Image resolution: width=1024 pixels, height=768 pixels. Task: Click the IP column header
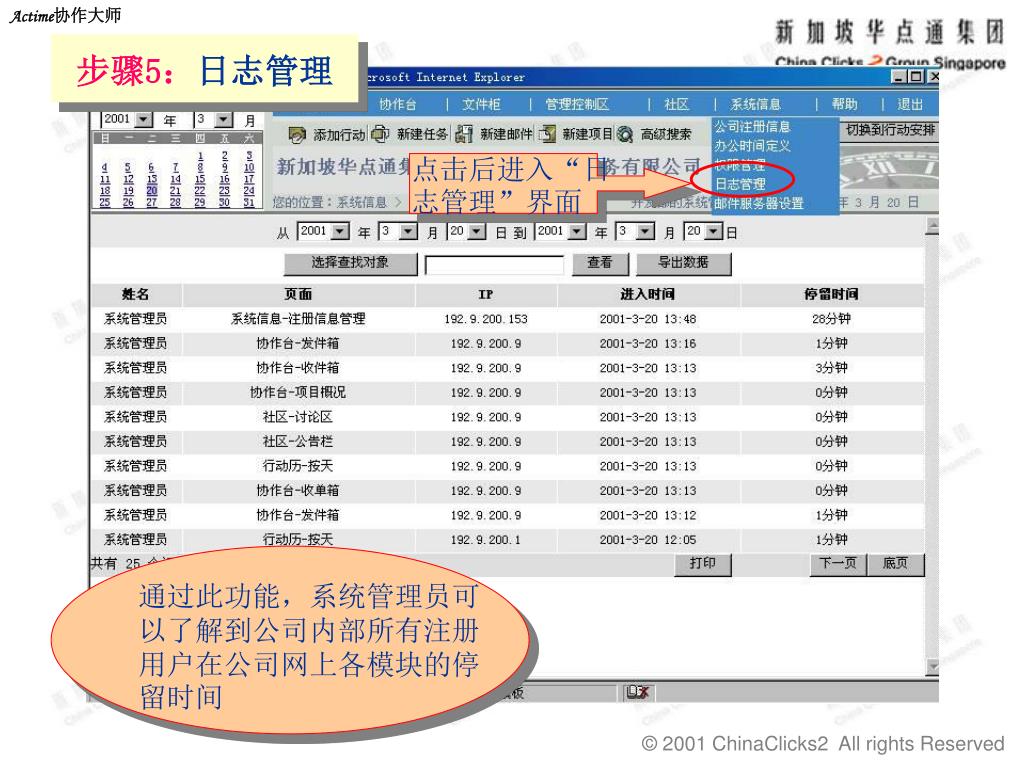485,295
